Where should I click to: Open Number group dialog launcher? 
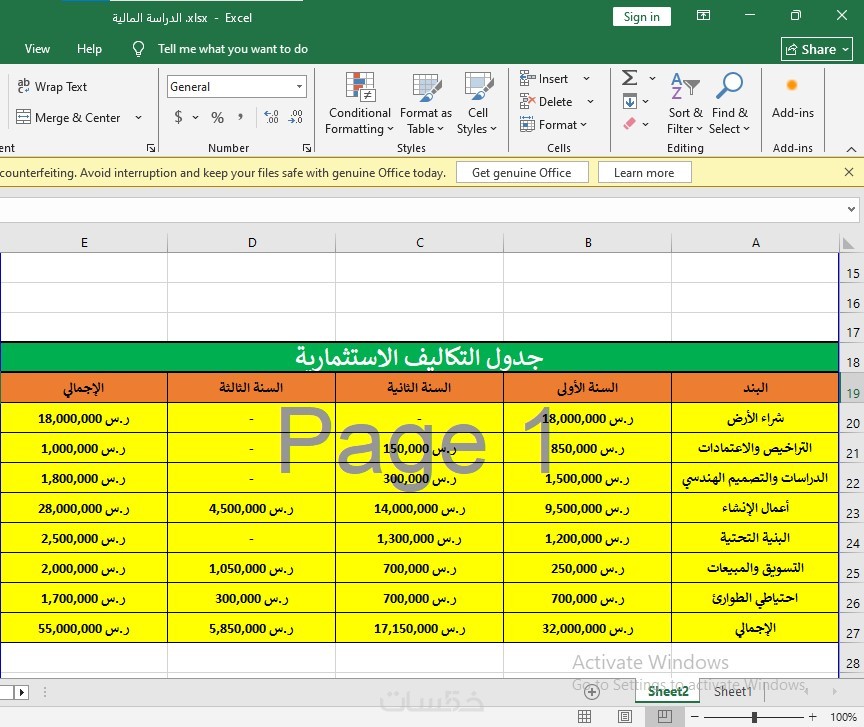(307, 148)
